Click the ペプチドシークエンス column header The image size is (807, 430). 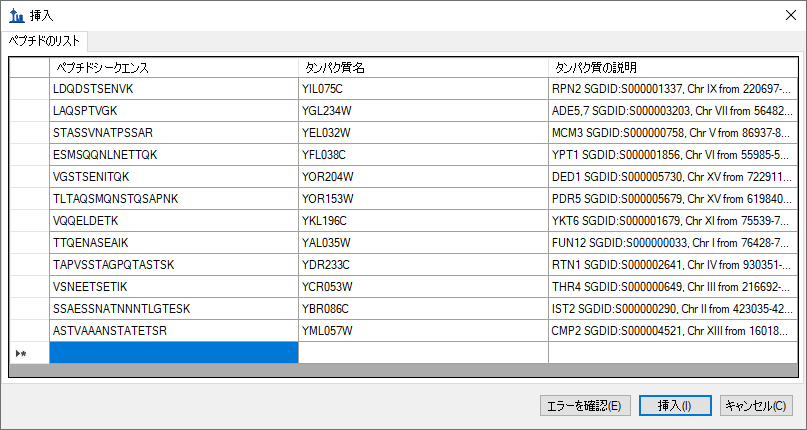pos(173,67)
